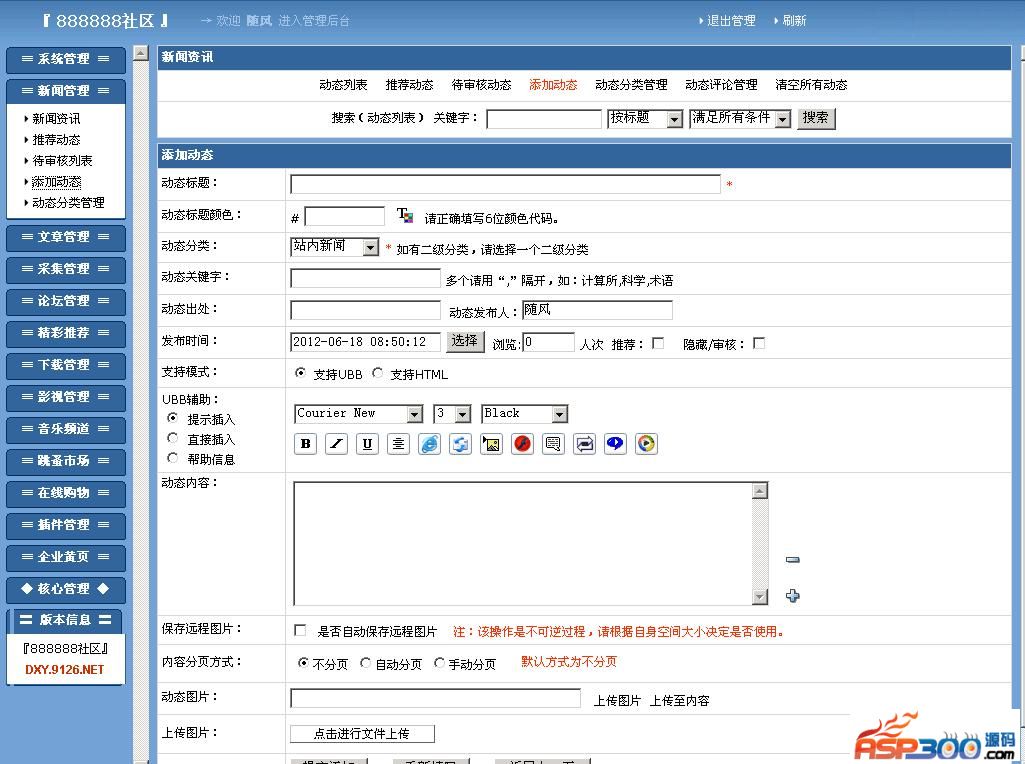Click the quote text UBB icon

pyautogui.click(x=553, y=444)
